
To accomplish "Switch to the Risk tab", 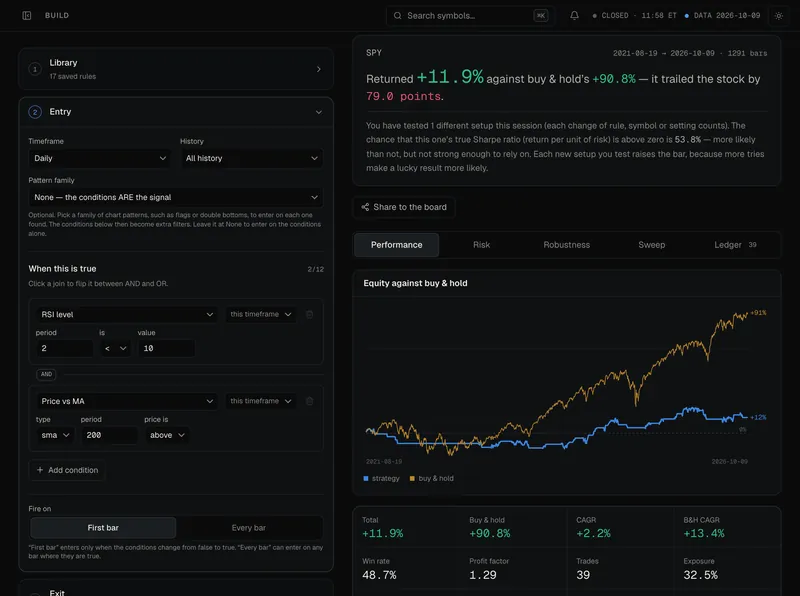I will (x=481, y=245).
